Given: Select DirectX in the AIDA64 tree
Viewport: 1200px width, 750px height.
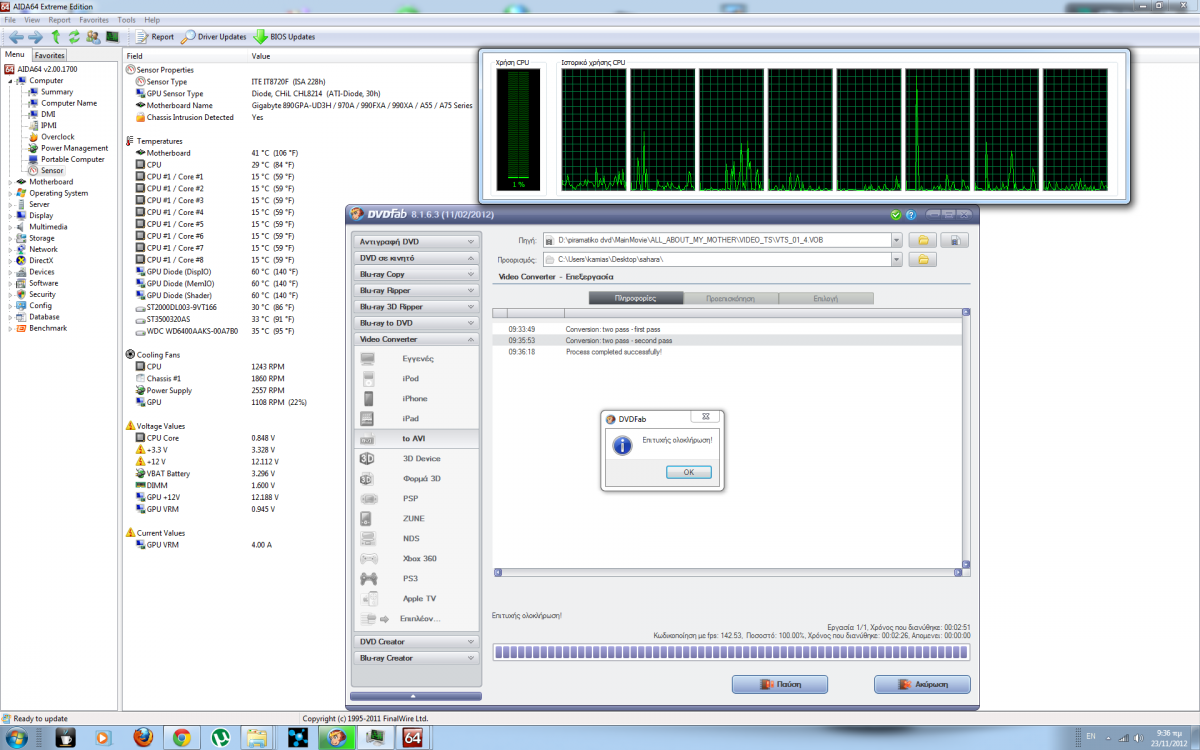Looking at the screenshot, I should (x=41, y=260).
